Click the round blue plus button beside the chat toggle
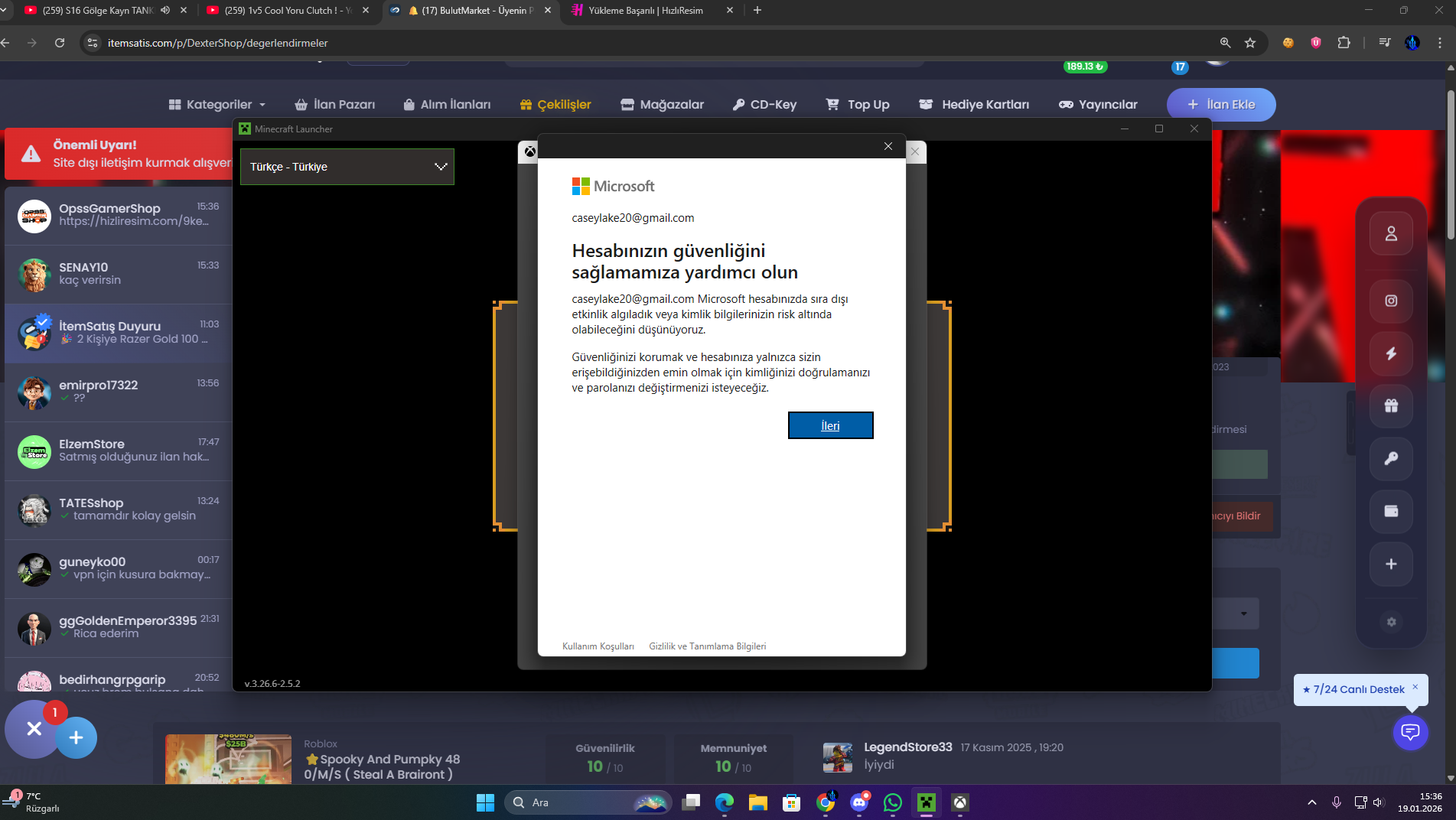The width and height of the screenshot is (1456, 820). (x=76, y=737)
